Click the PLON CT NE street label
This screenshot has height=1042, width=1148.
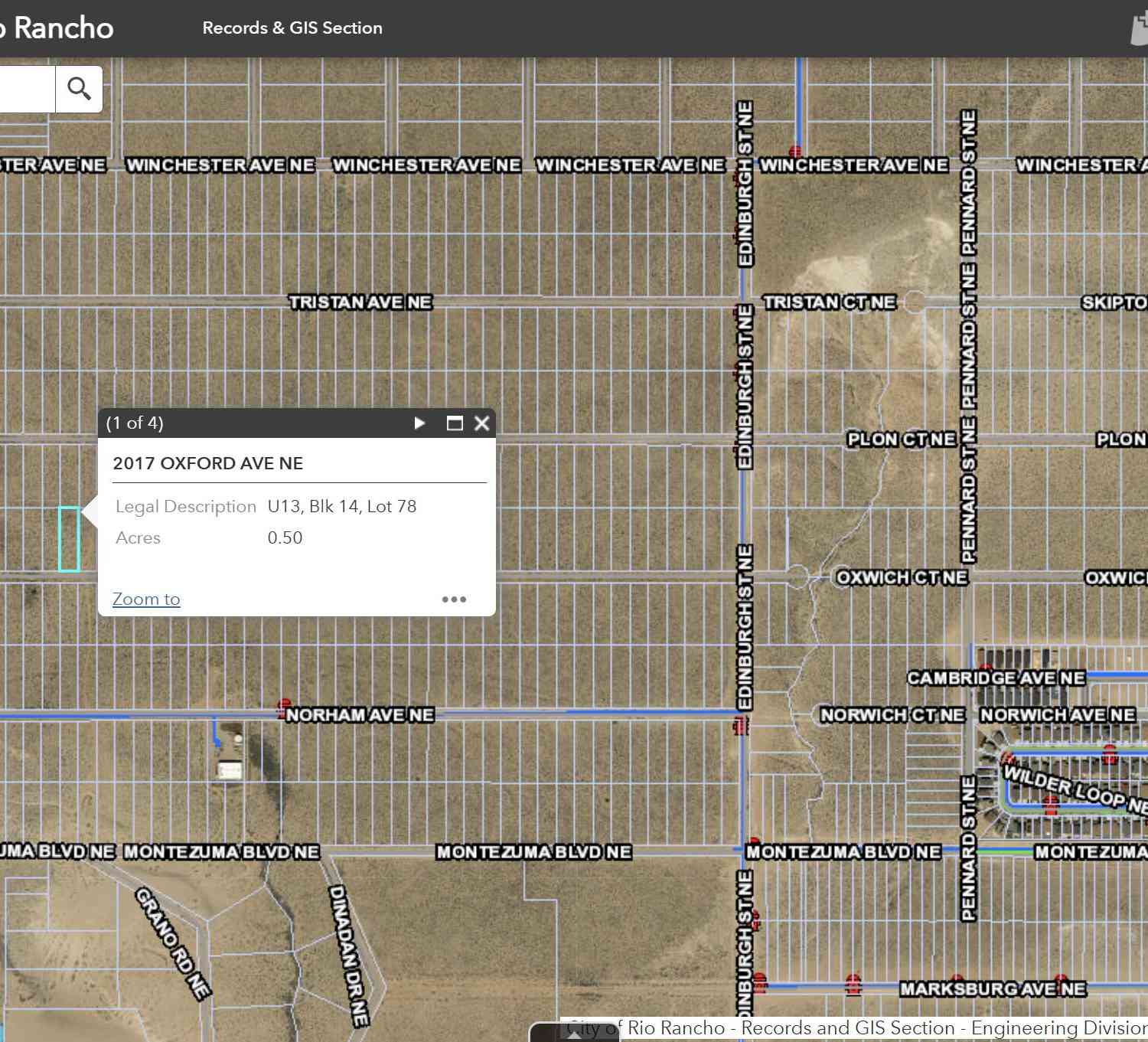[x=902, y=439]
